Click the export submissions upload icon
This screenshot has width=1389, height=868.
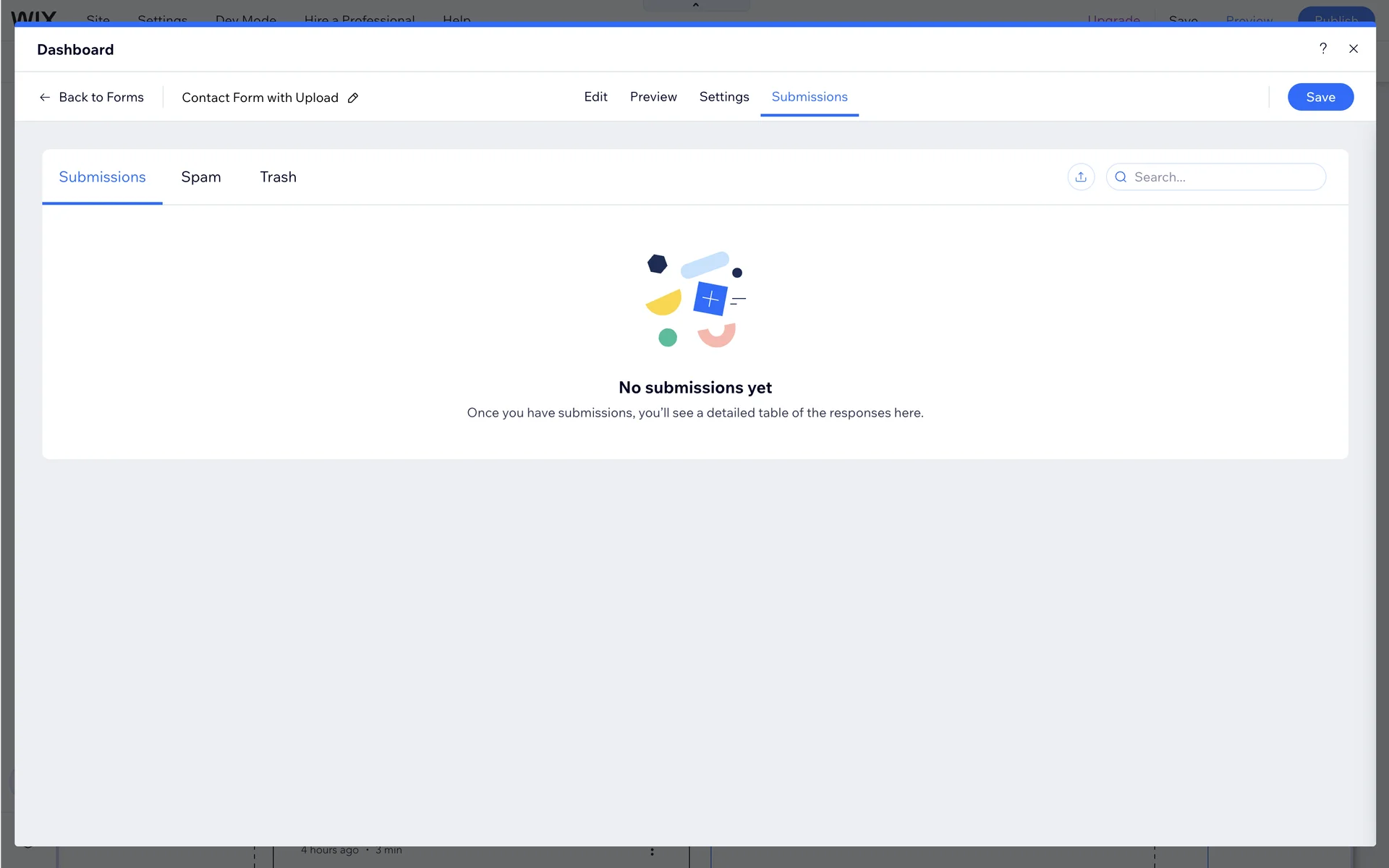pos(1081,177)
